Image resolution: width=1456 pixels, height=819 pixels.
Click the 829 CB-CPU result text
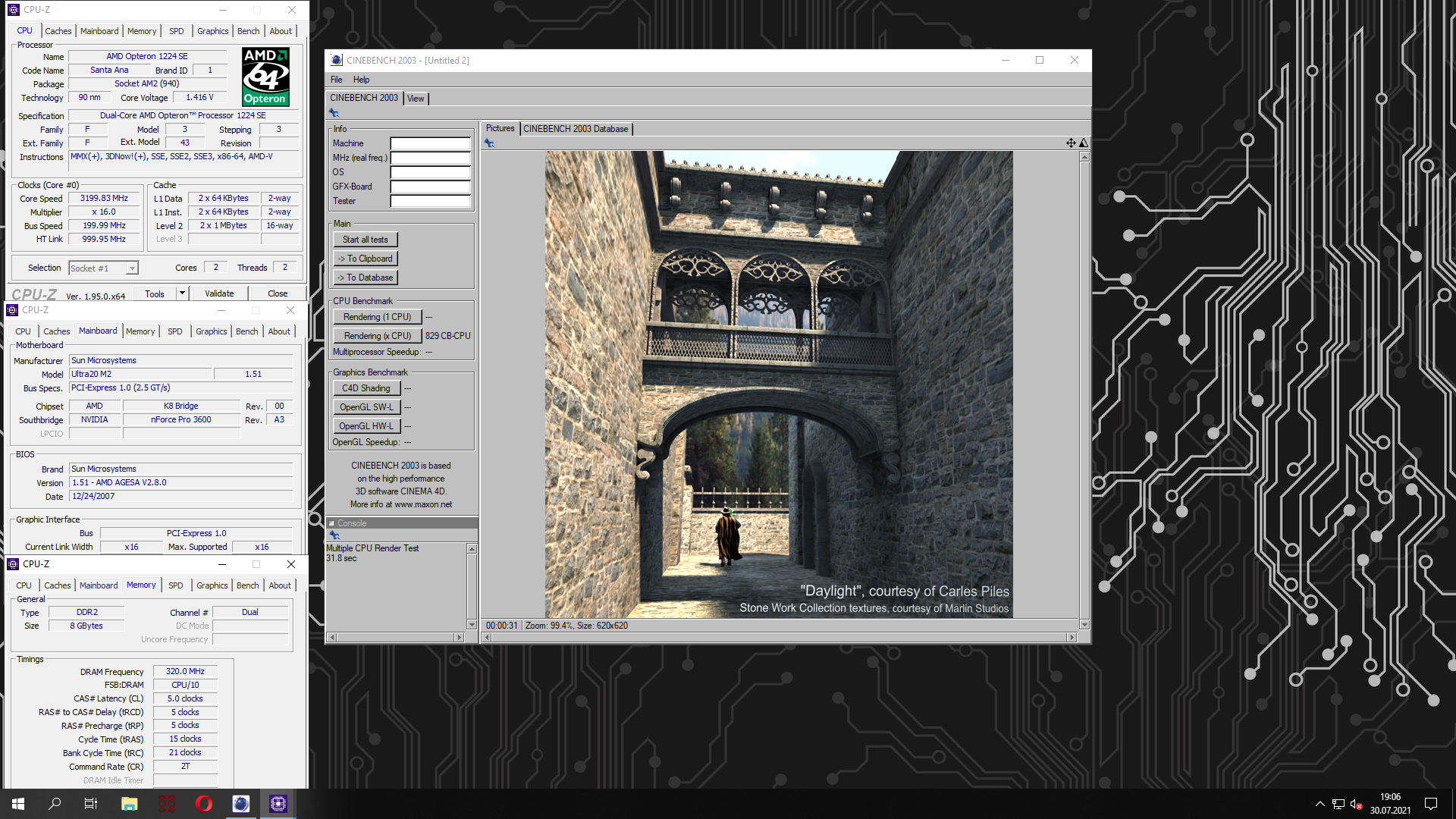447,336
